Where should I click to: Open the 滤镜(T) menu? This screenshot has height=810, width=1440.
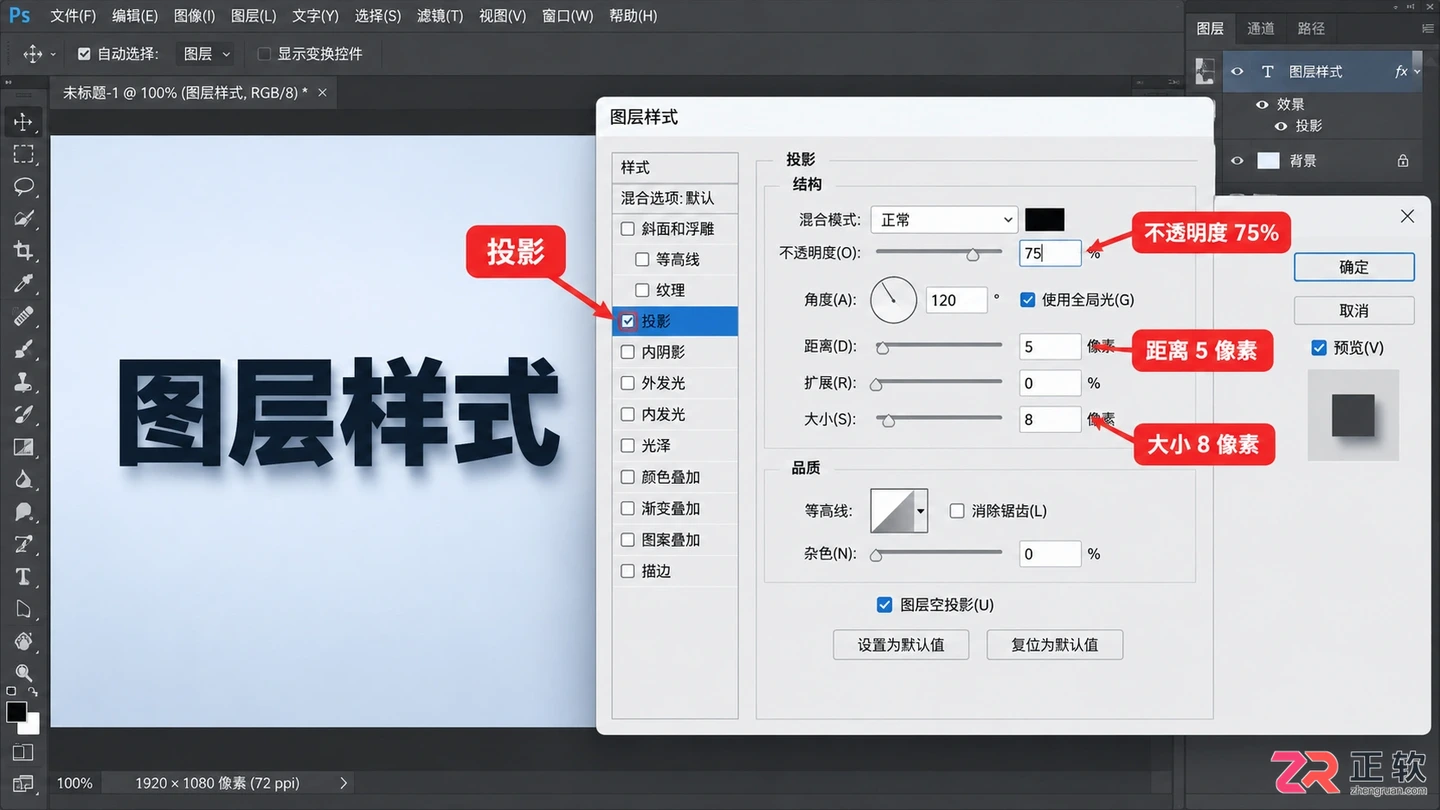[440, 16]
